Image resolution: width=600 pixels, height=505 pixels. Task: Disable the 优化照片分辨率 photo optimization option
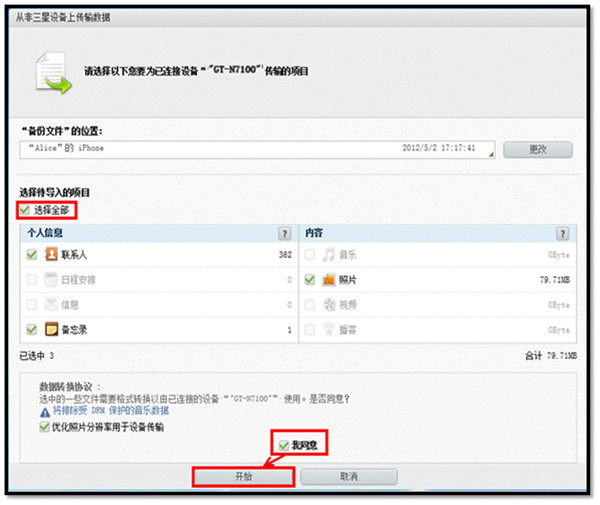coord(44,427)
